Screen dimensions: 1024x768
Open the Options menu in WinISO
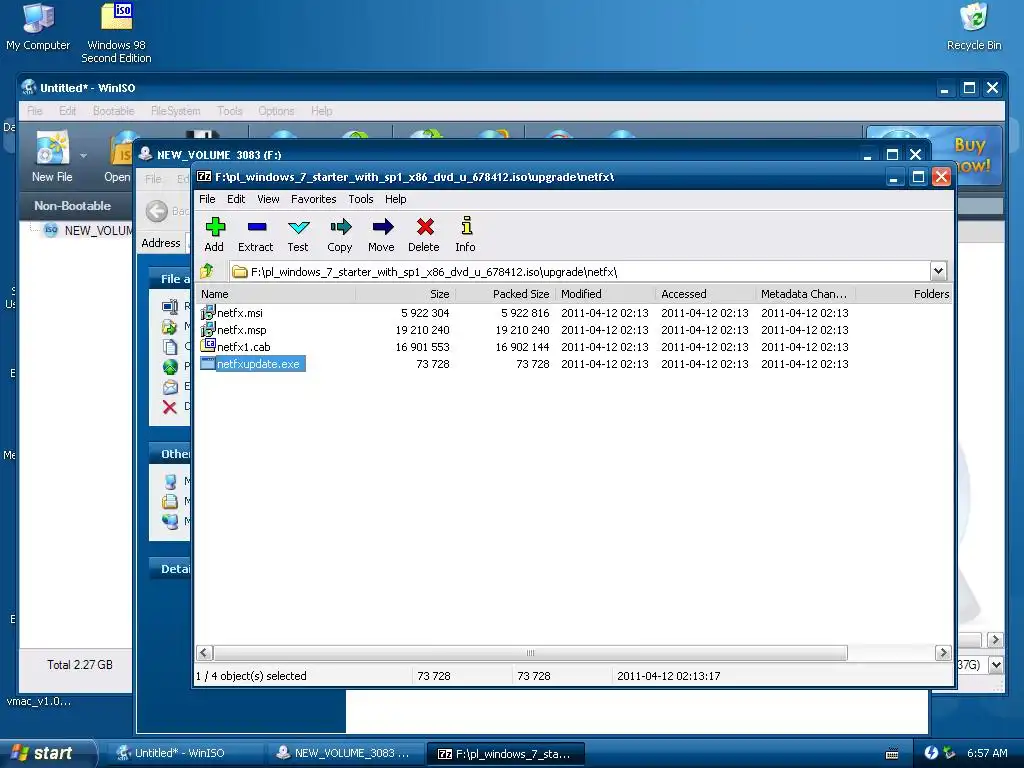coord(276,111)
